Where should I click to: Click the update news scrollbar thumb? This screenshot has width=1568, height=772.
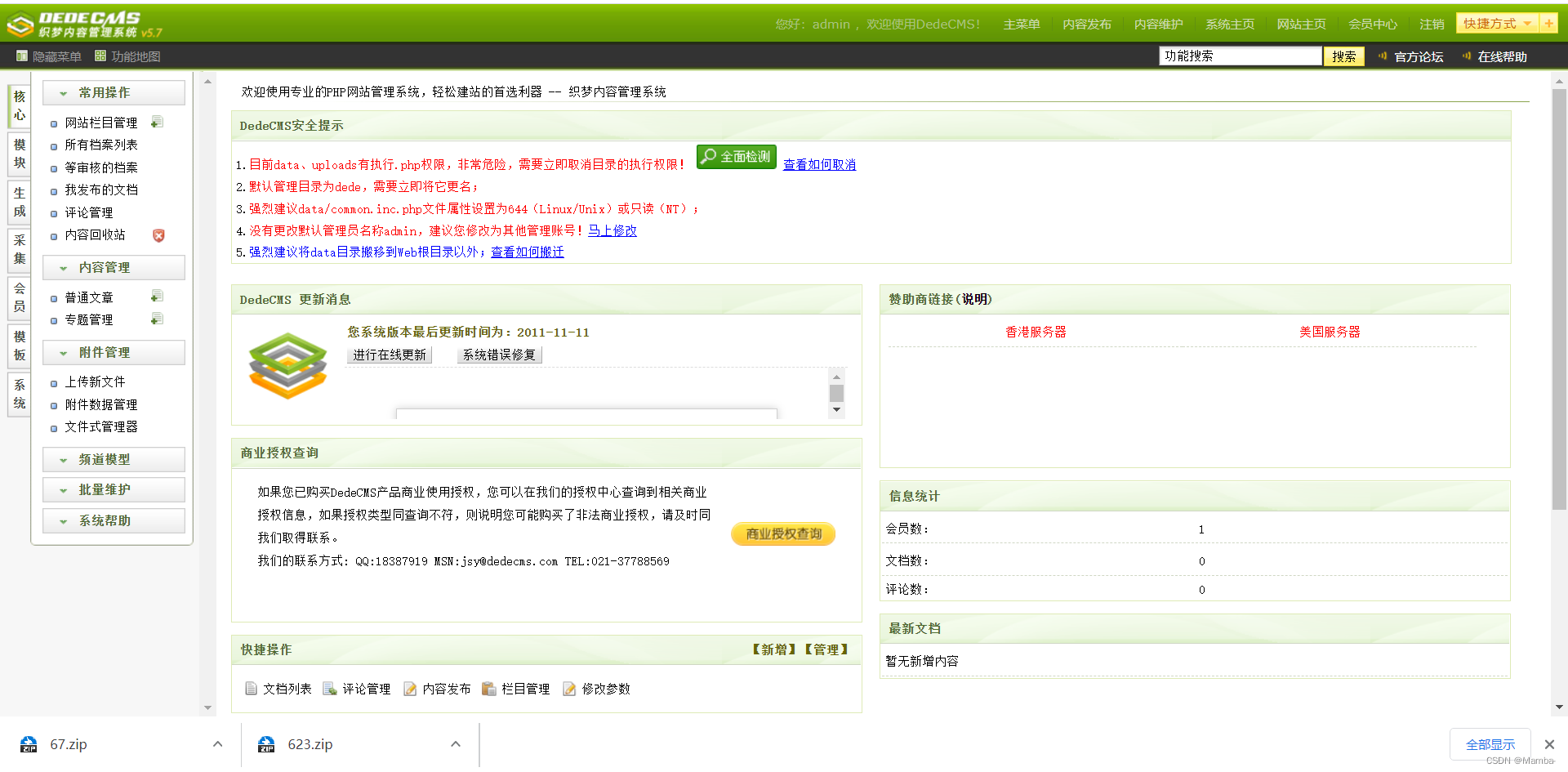(836, 393)
